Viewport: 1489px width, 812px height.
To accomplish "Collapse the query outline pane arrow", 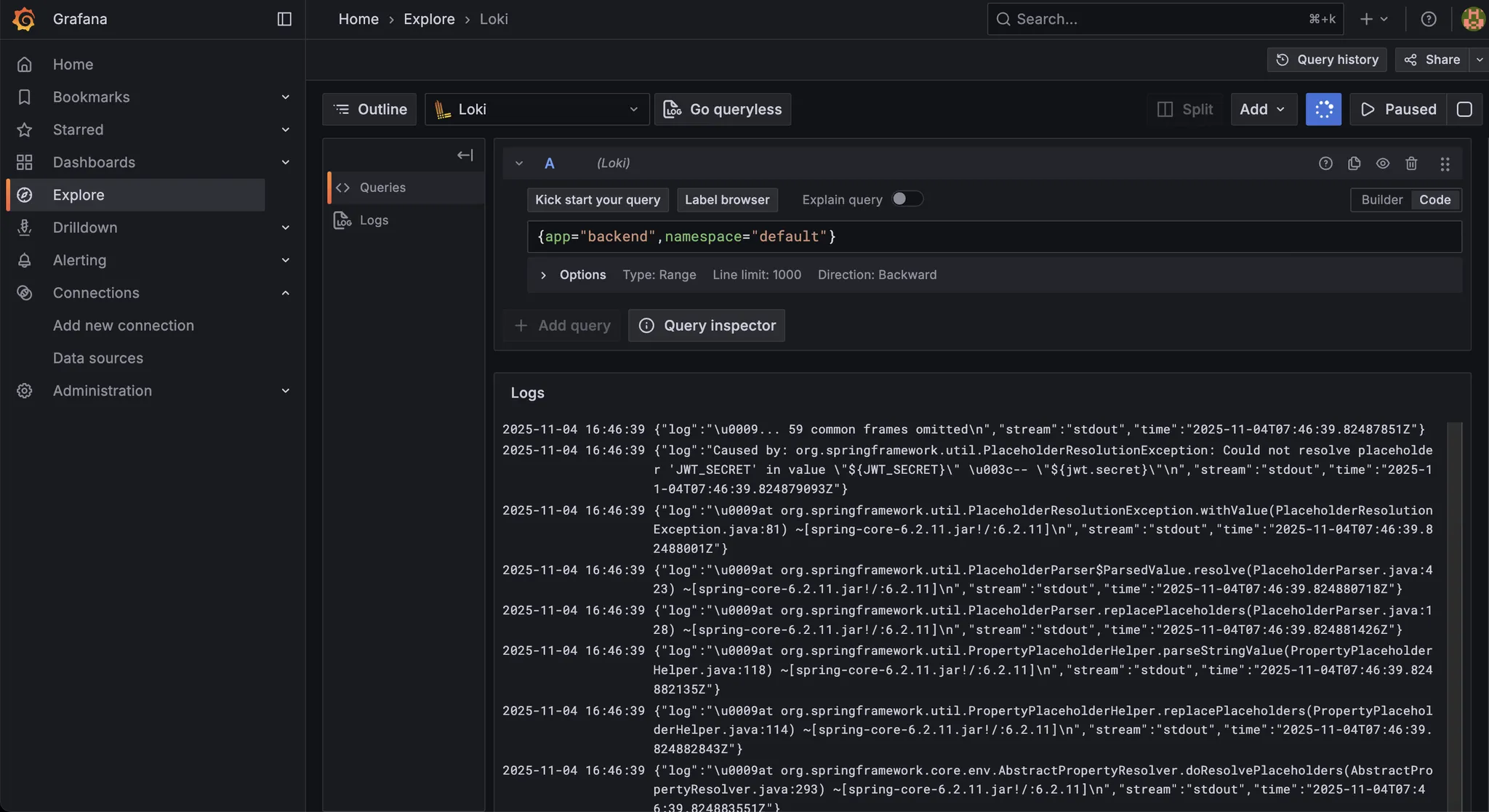I will click(x=465, y=155).
